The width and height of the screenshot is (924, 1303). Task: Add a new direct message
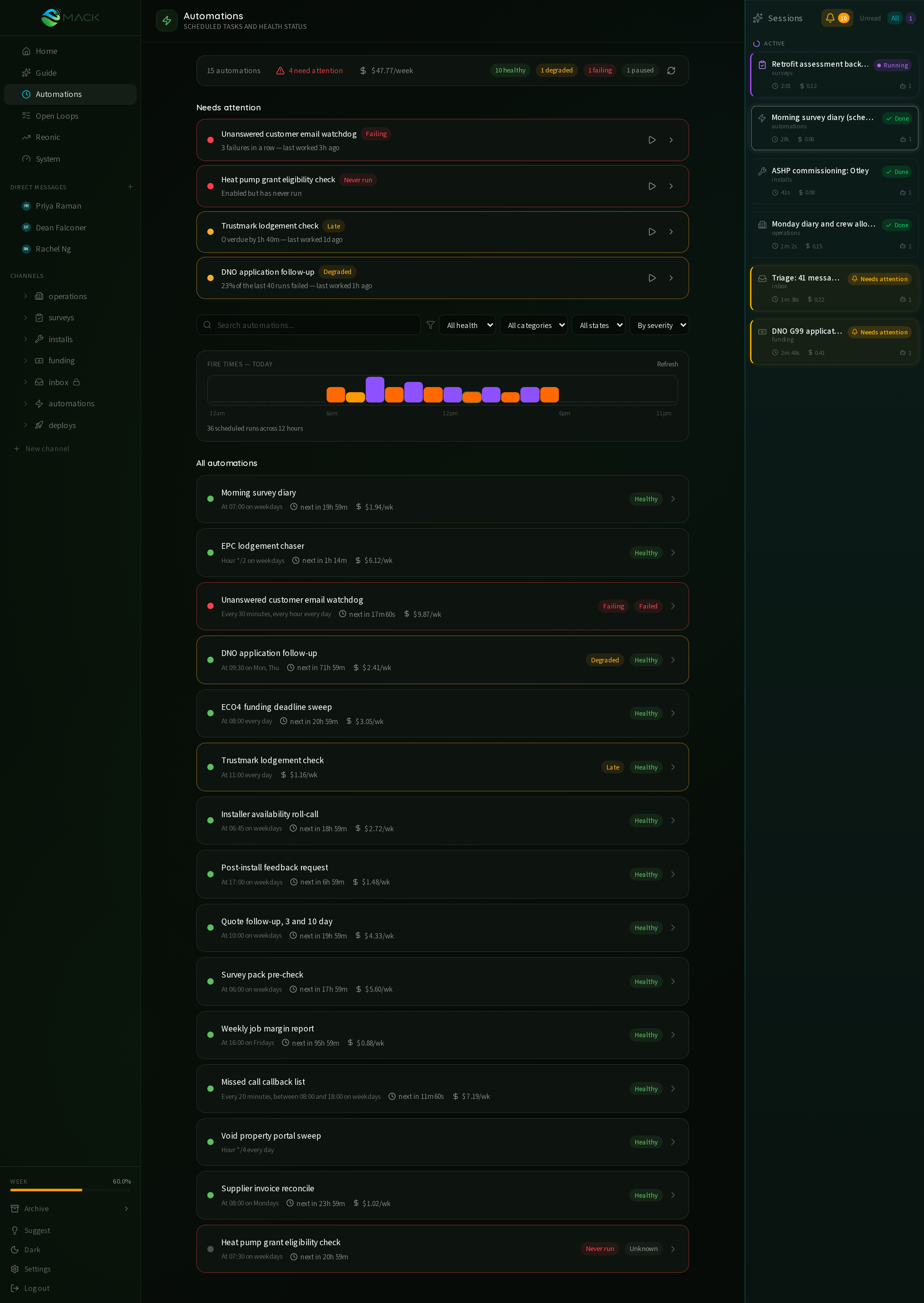(130, 187)
